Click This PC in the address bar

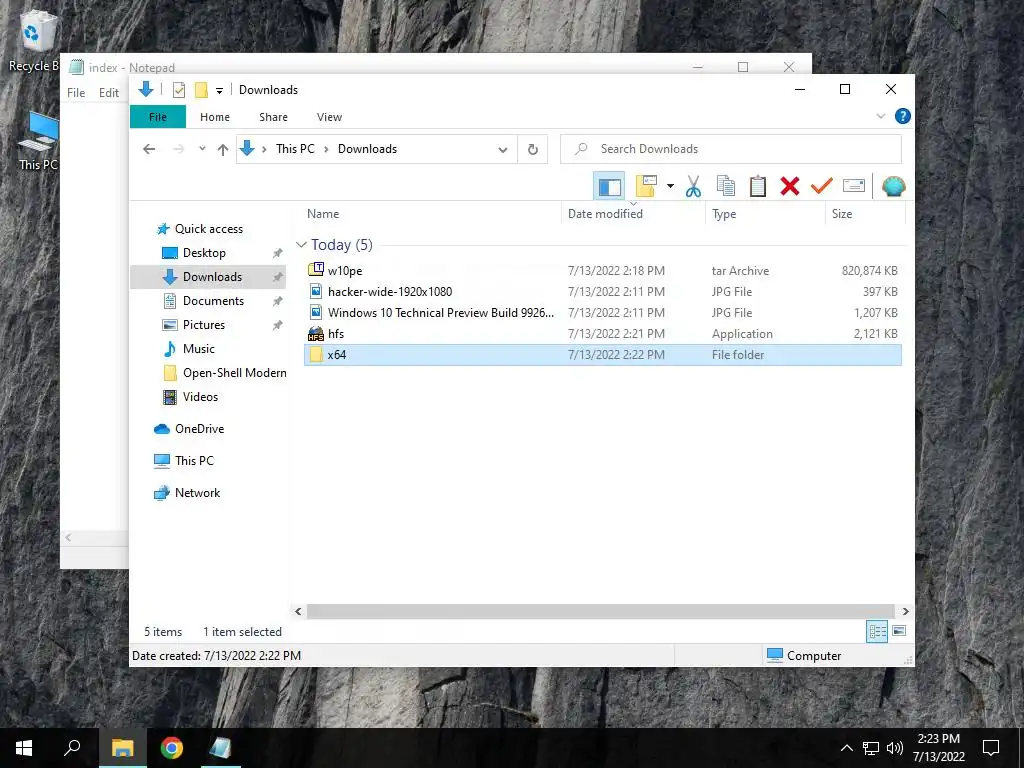point(295,149)
